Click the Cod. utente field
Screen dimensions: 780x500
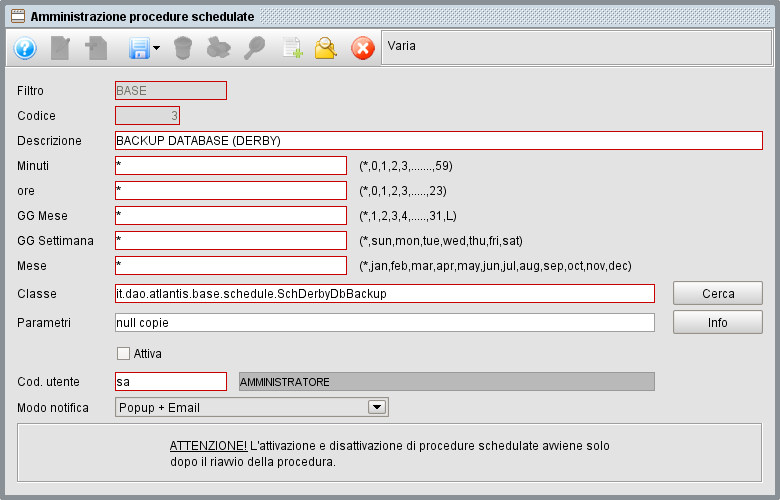pyautogui.click(x=170, y=381)
